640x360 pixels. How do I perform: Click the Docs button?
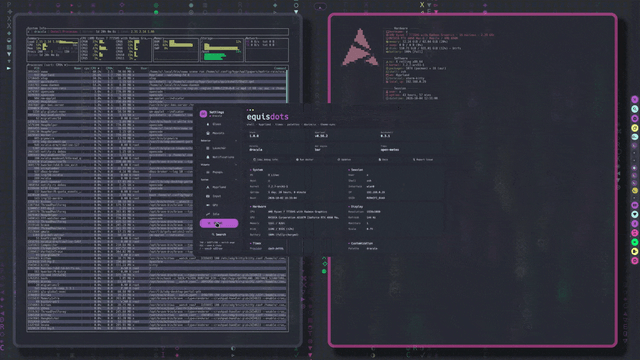click(x=384, y=160)
